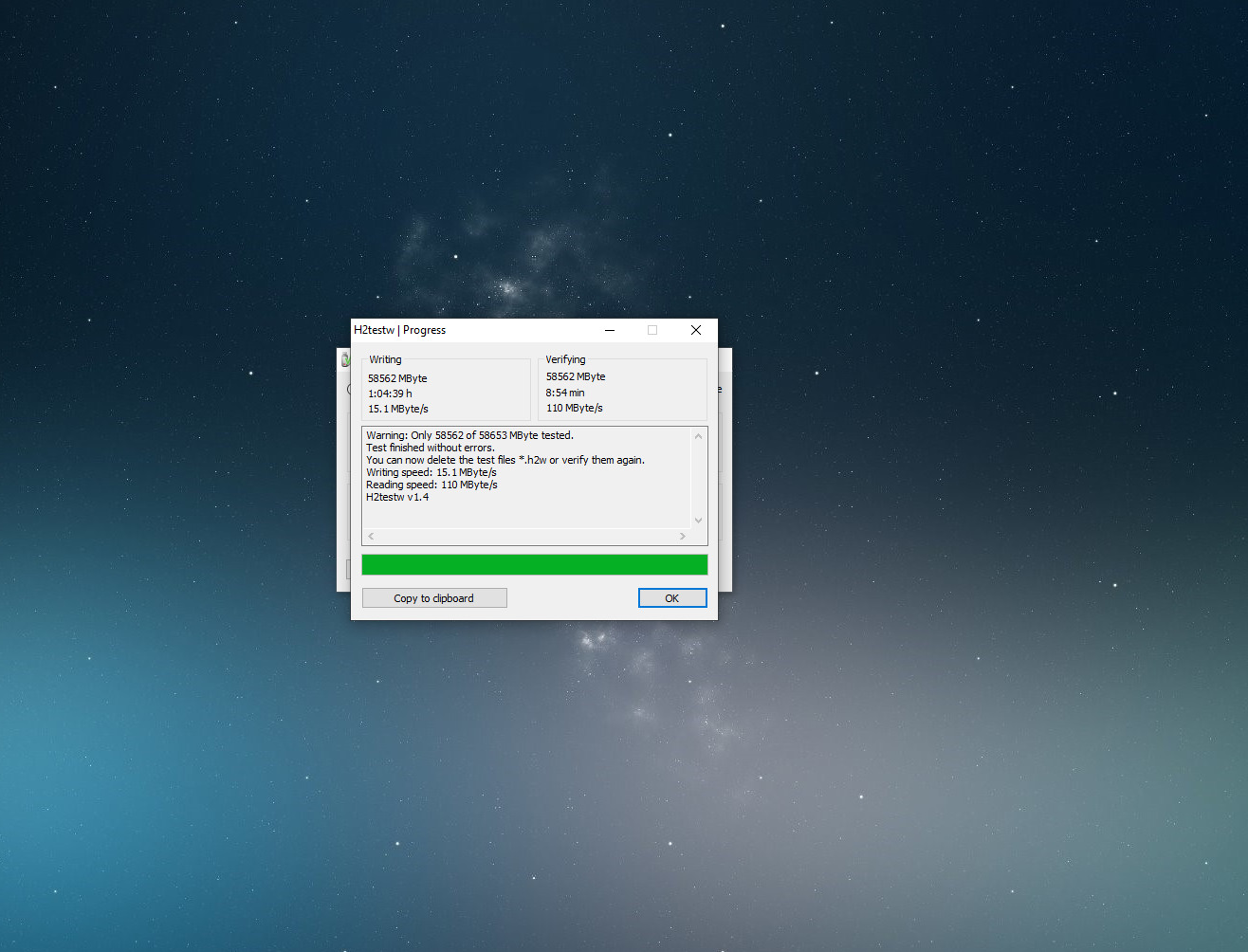Image resolution: width=1248 pixels, height=952 pixels.
Task: Click the disabled maximize button in the title bar
Action: pyautogui.click(x=652, y=330)
